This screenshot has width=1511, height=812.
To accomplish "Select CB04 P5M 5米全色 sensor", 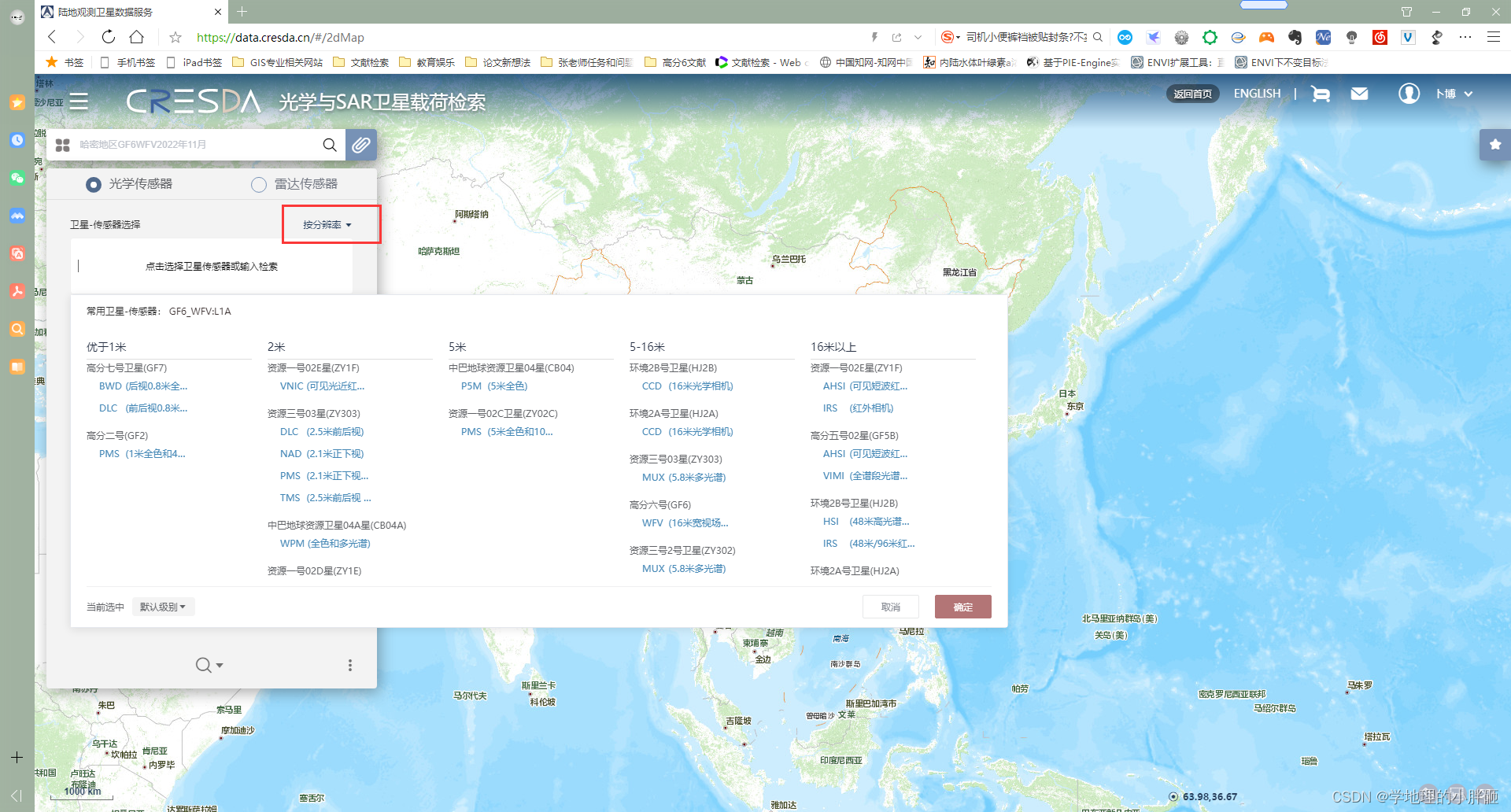I will coord(494,386).
